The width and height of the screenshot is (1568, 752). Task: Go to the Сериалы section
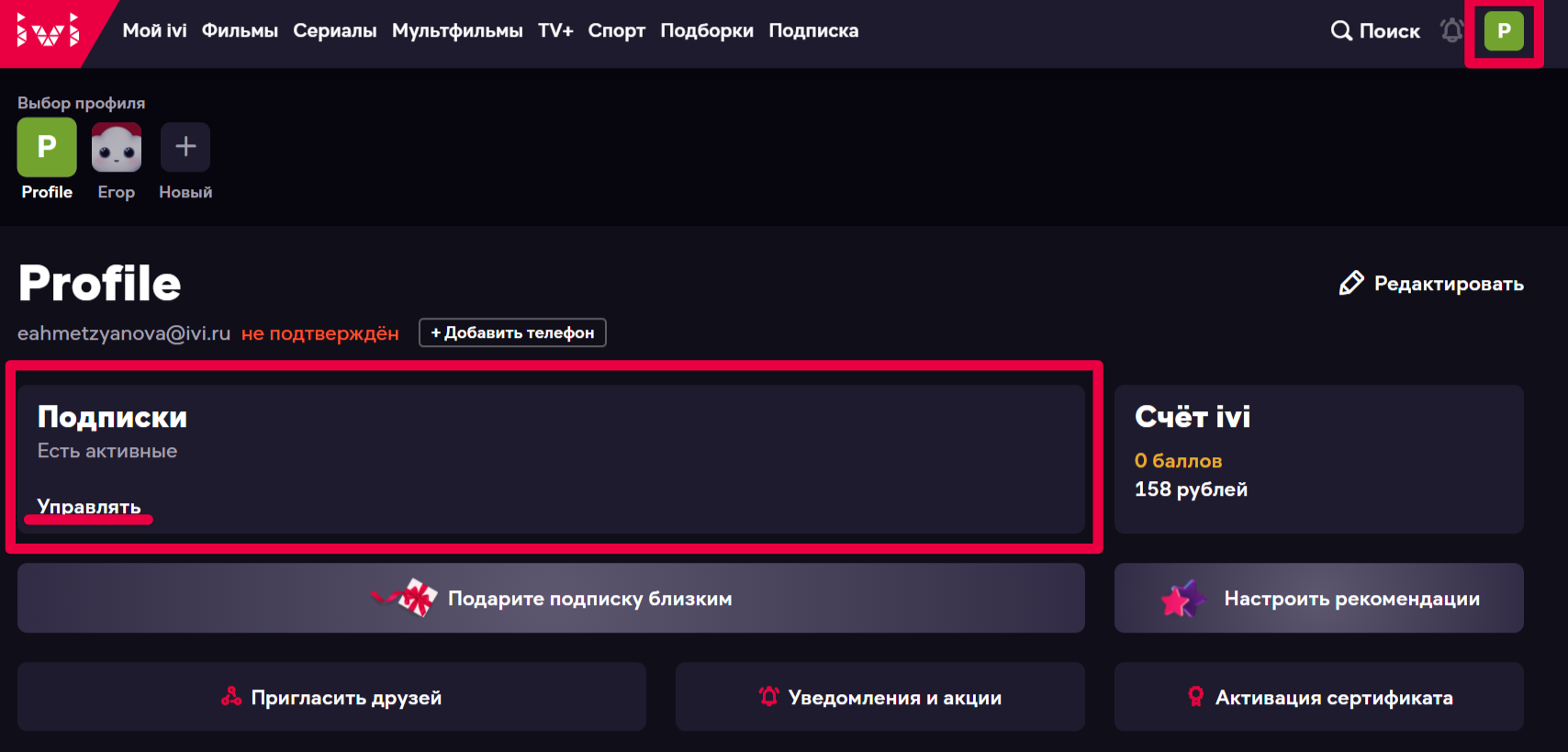coord(334,31)
